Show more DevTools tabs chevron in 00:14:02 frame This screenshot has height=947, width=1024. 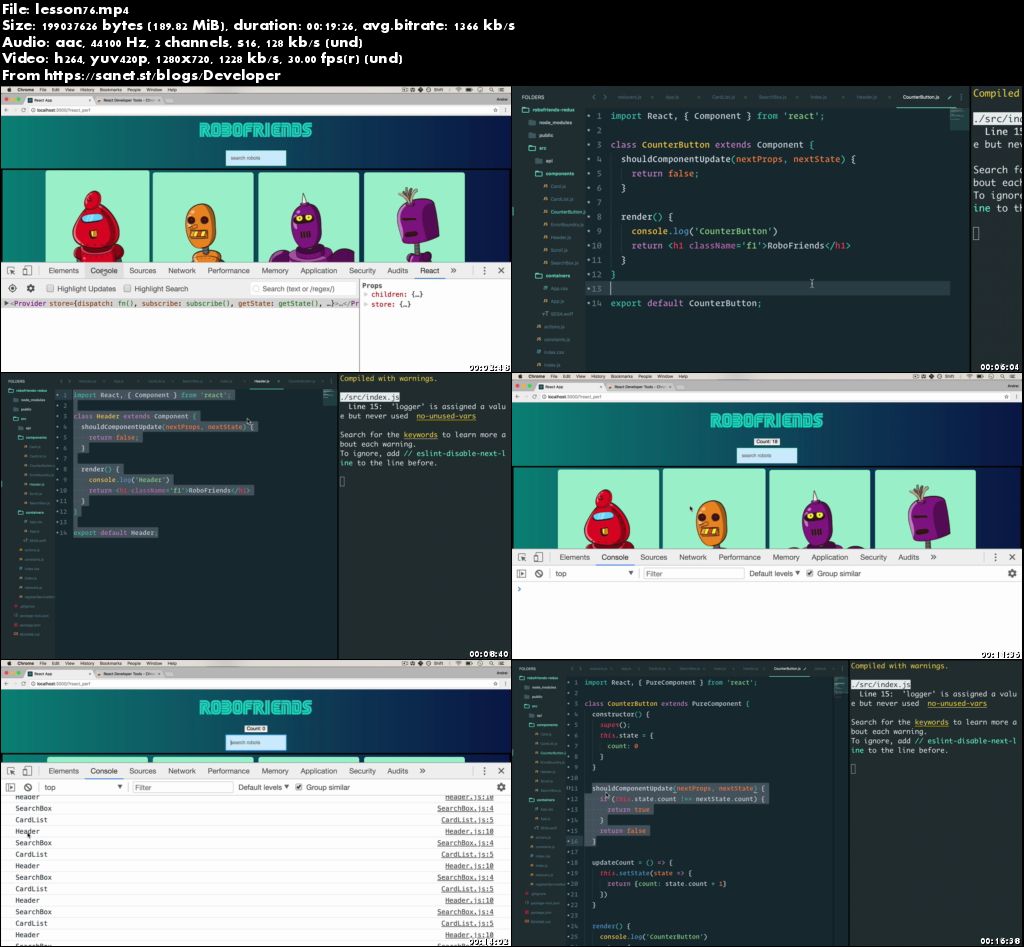click(423, 771)
